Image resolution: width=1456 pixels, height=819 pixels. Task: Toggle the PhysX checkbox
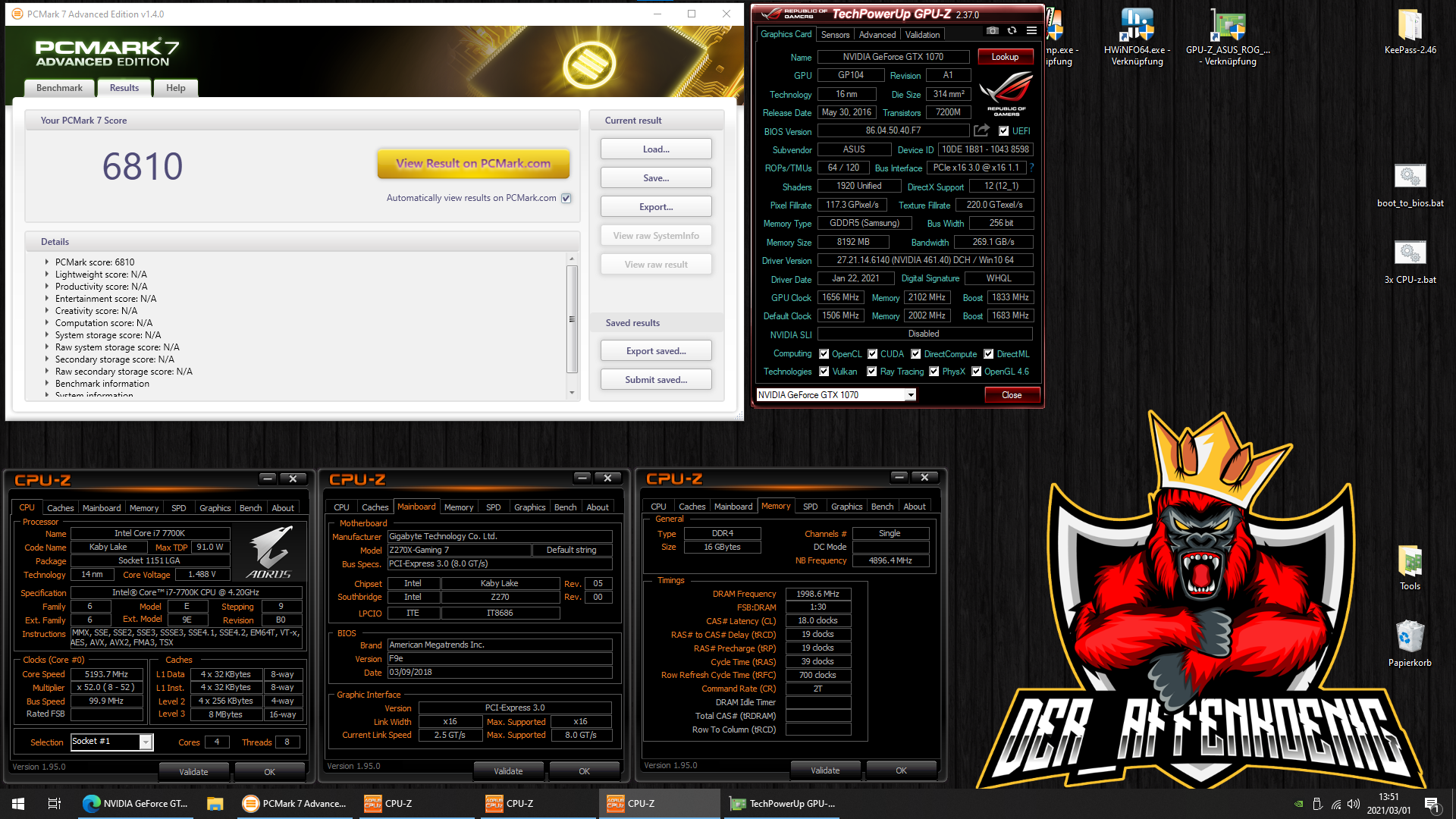[x=934, y=371]
